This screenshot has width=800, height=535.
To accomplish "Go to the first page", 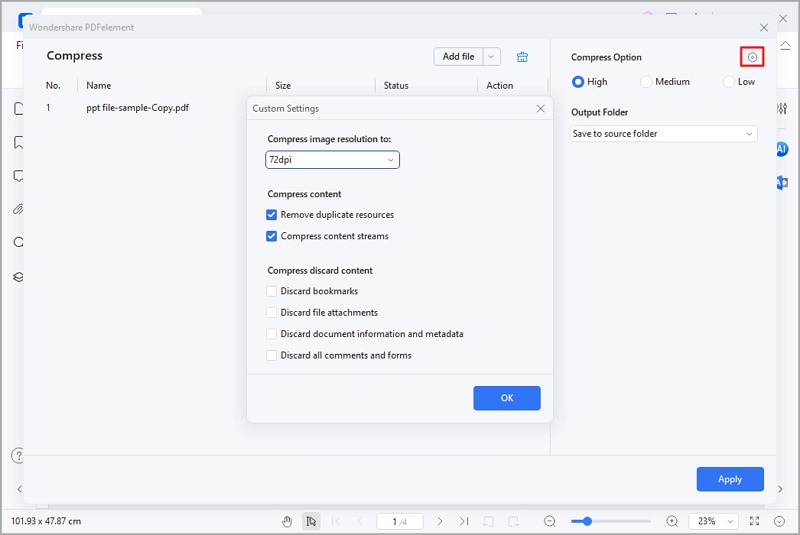I will click(336, 521).
